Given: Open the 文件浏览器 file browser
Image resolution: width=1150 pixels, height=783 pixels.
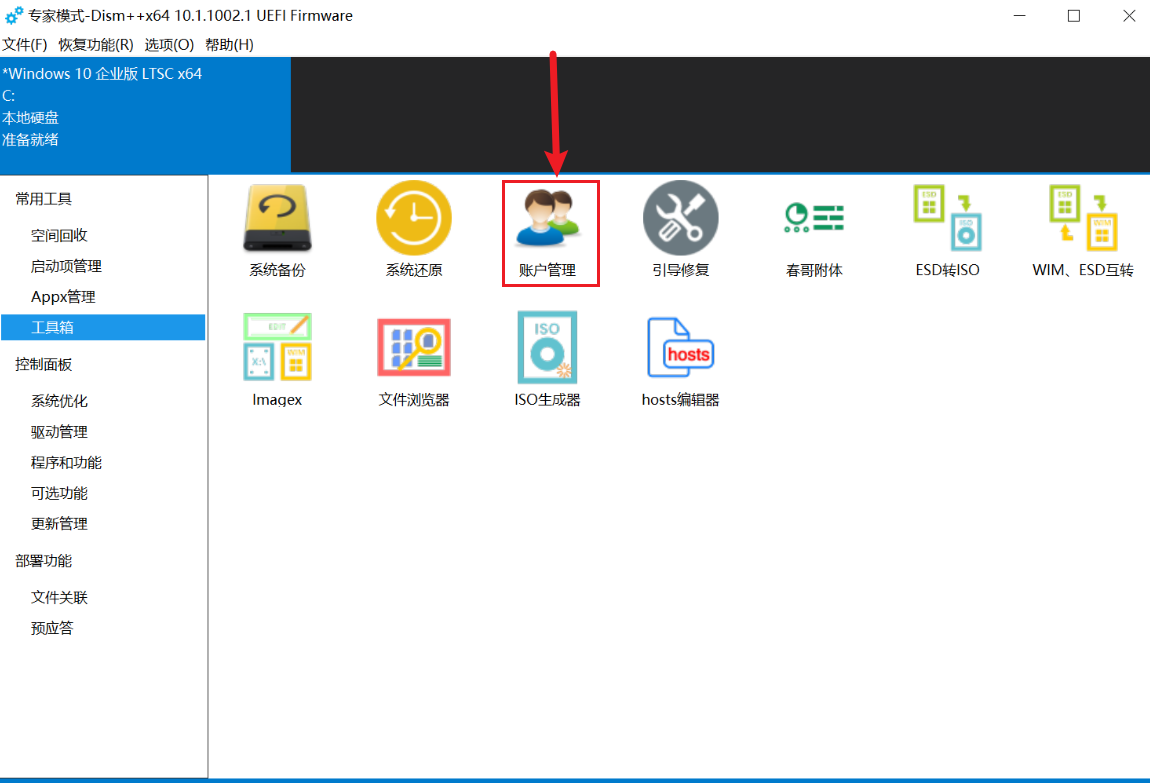Looking at the screenshot, I should (x=414, y=360).
